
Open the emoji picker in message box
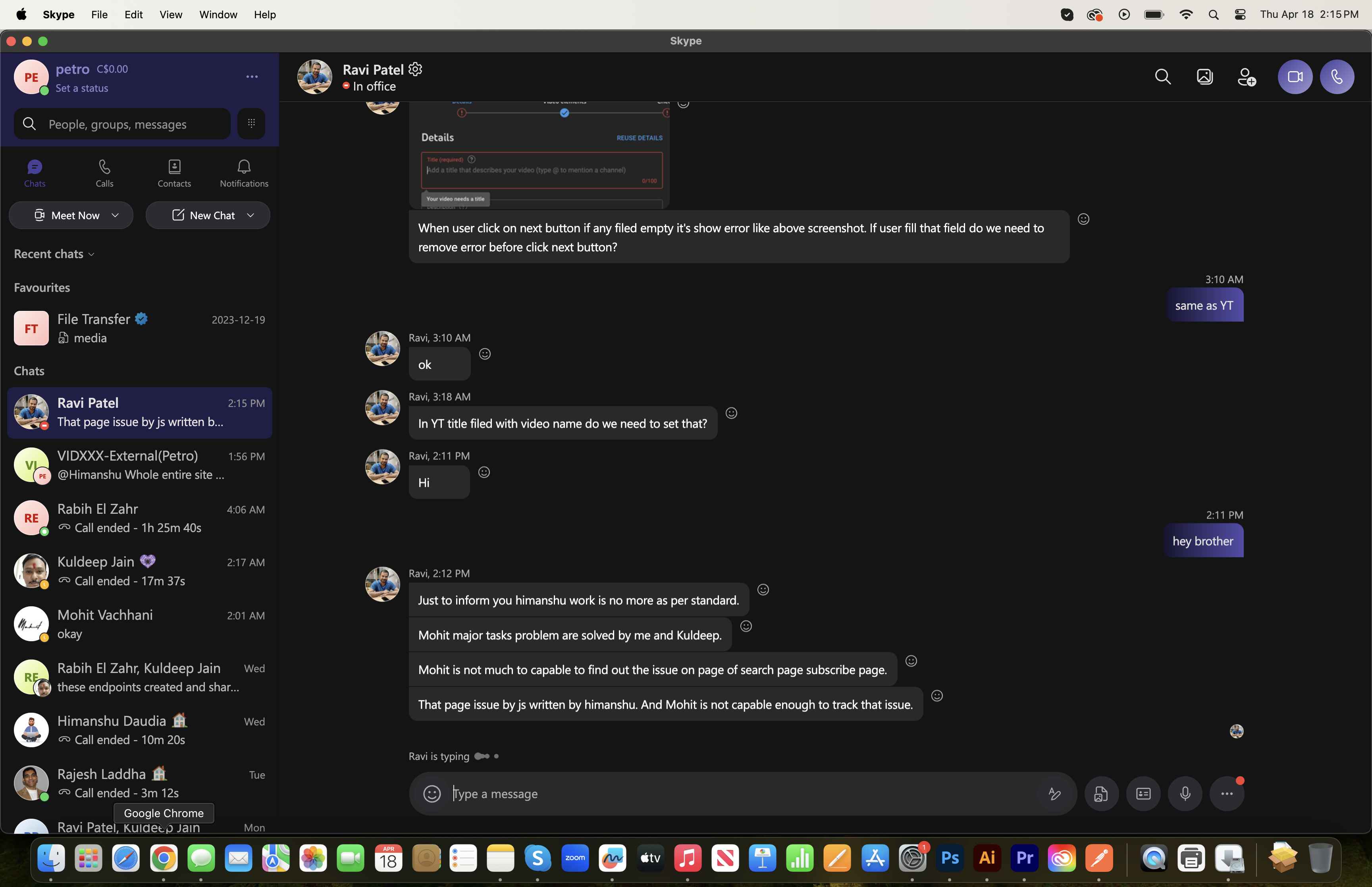pos(432,794)
